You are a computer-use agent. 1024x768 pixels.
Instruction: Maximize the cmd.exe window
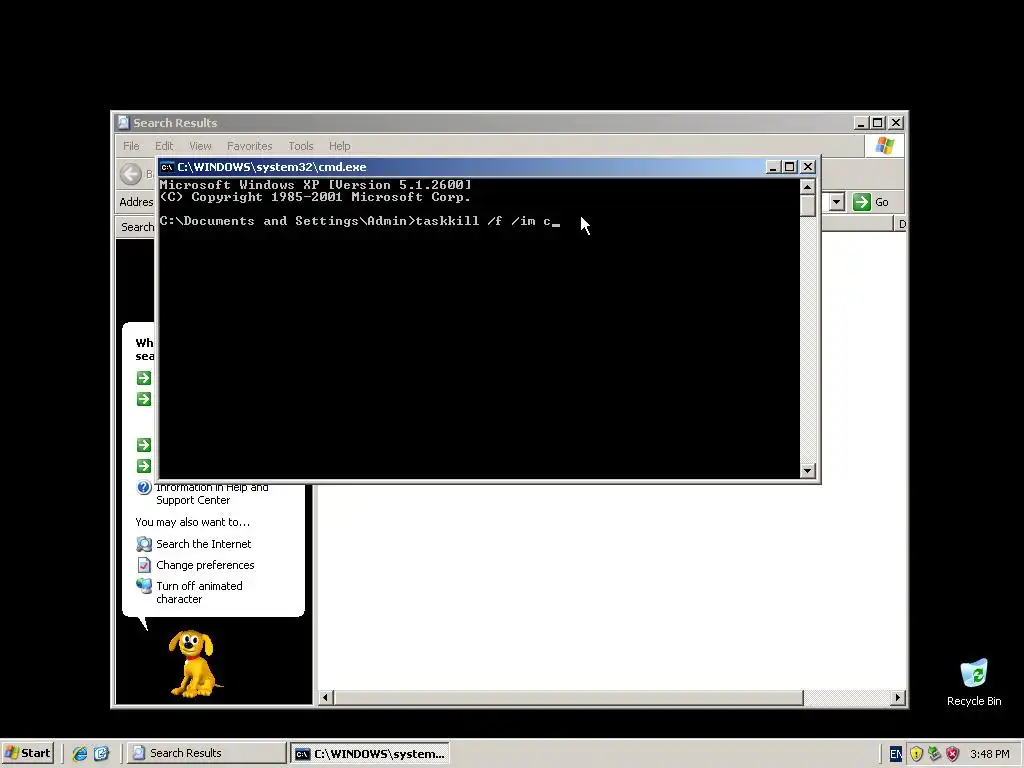click(790, 167)
